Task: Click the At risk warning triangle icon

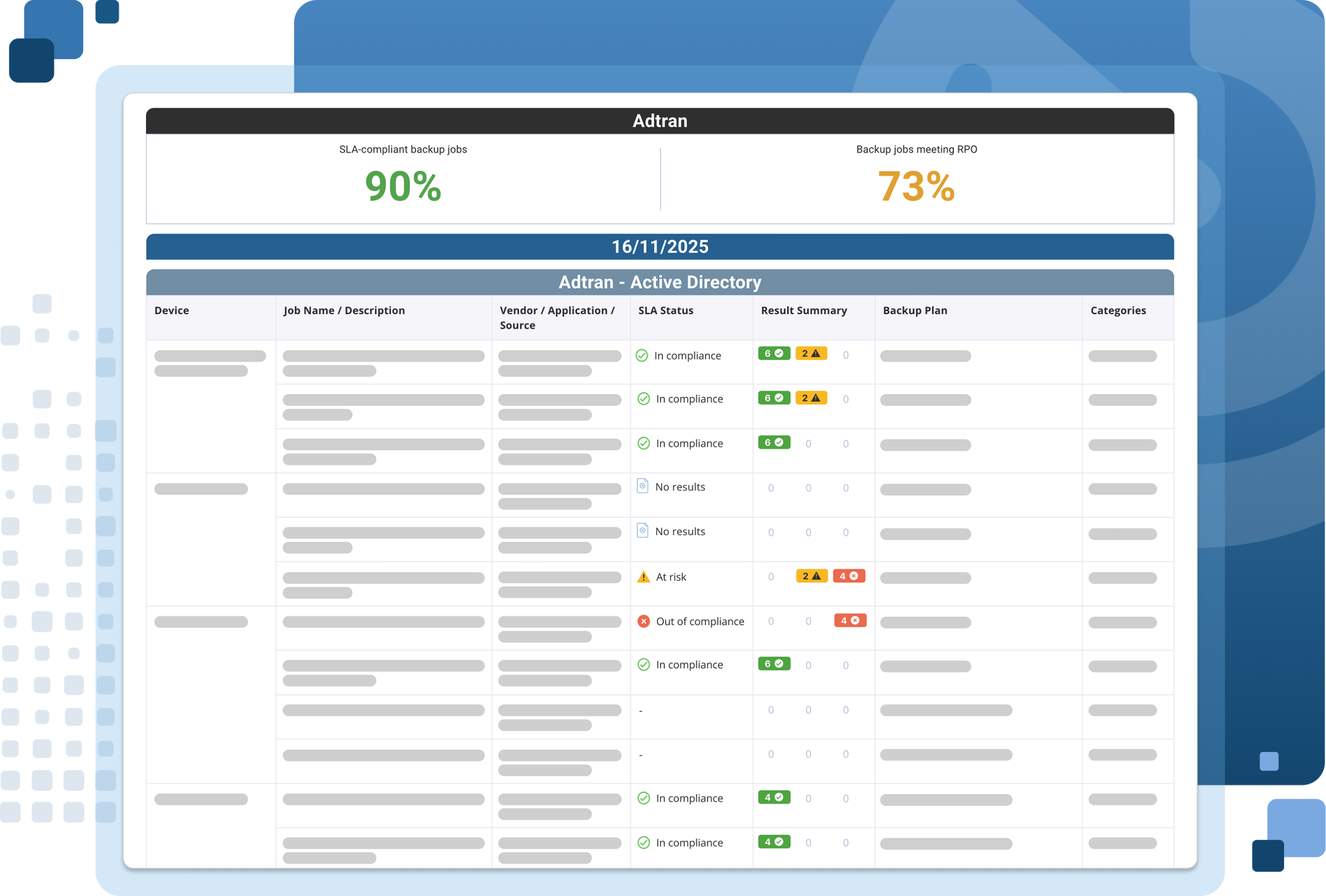Action: click(643, 576)
